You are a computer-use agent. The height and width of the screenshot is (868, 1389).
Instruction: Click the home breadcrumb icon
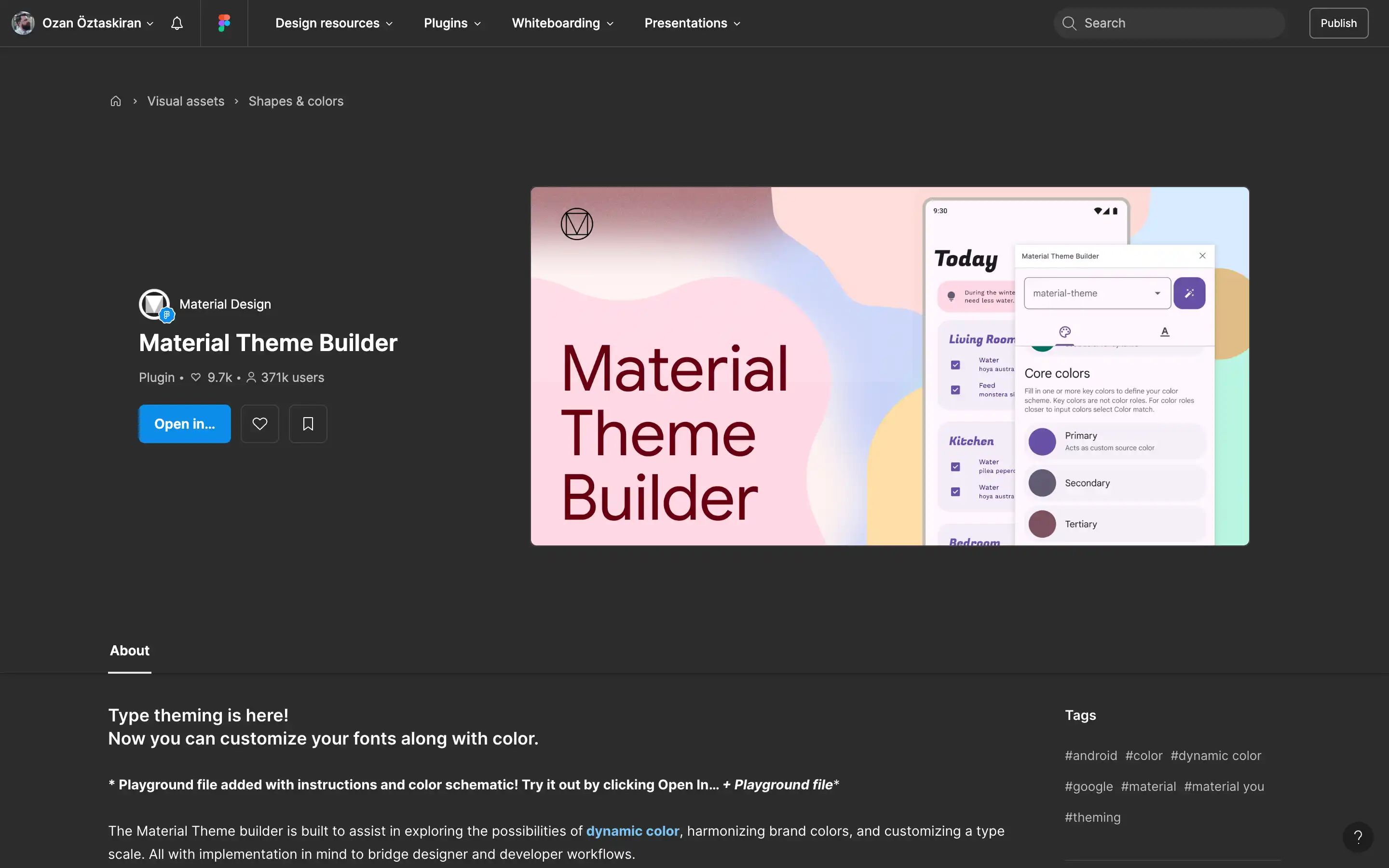116,101
